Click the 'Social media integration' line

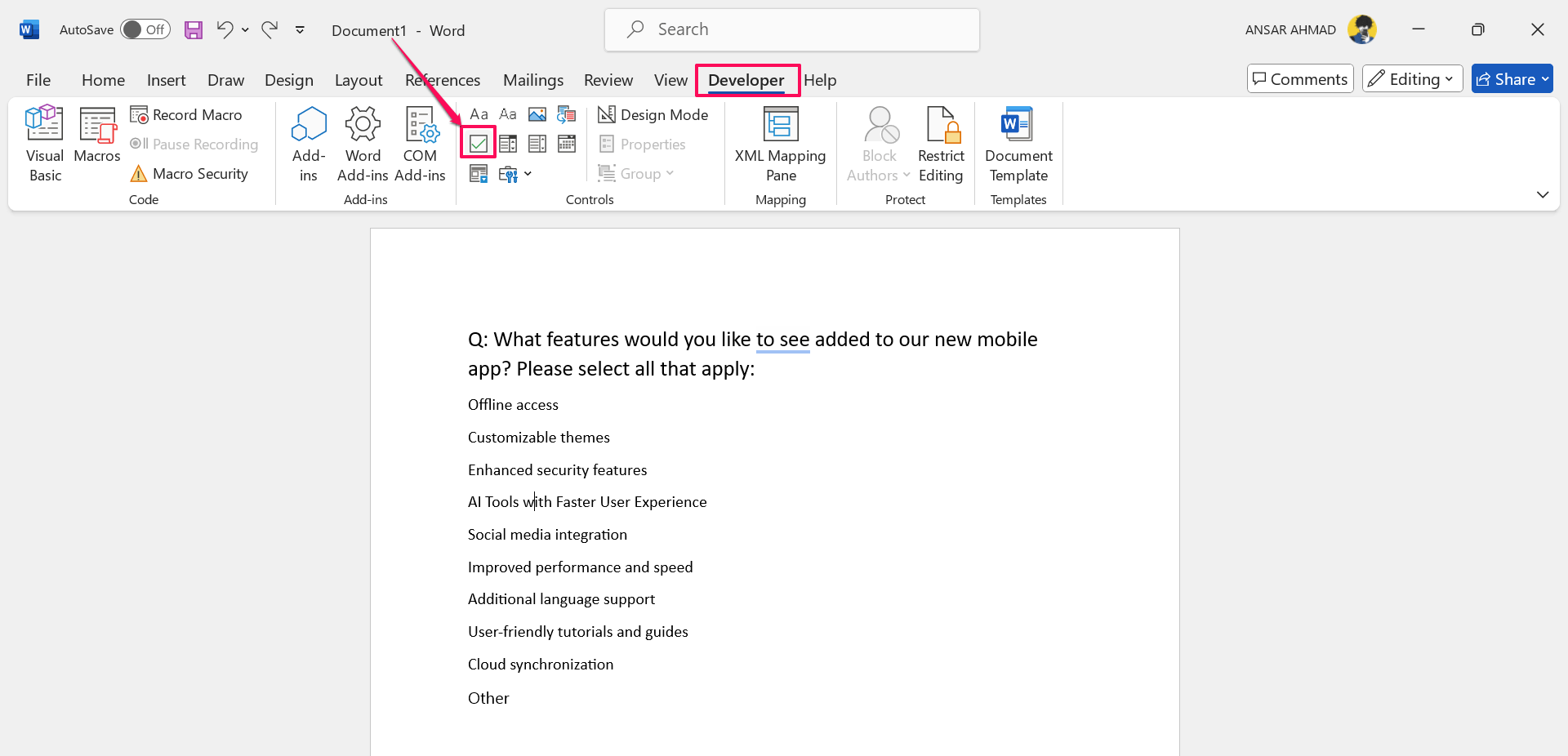click(547, 535)
